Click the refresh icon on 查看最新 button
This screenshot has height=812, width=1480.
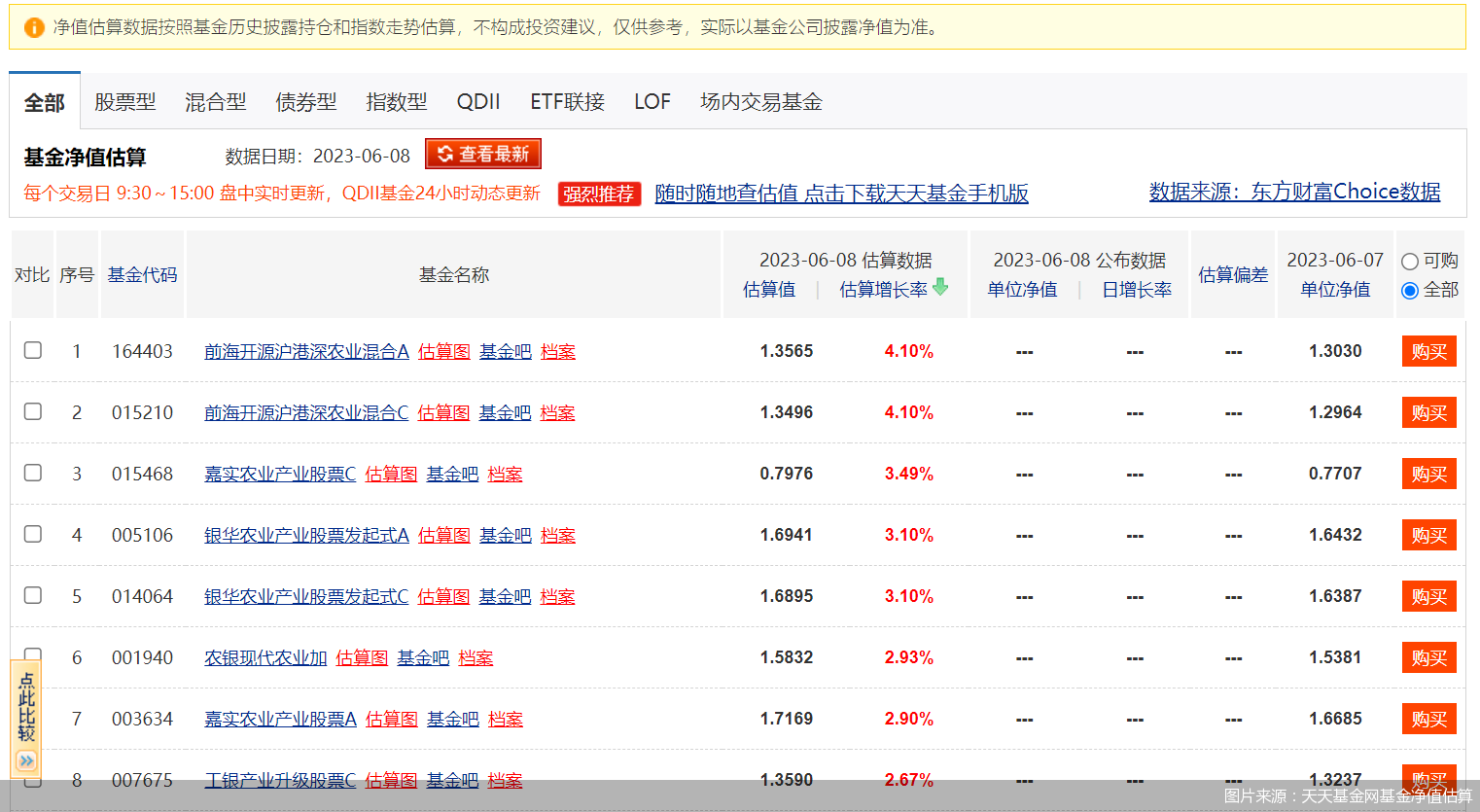coord(446,153)
